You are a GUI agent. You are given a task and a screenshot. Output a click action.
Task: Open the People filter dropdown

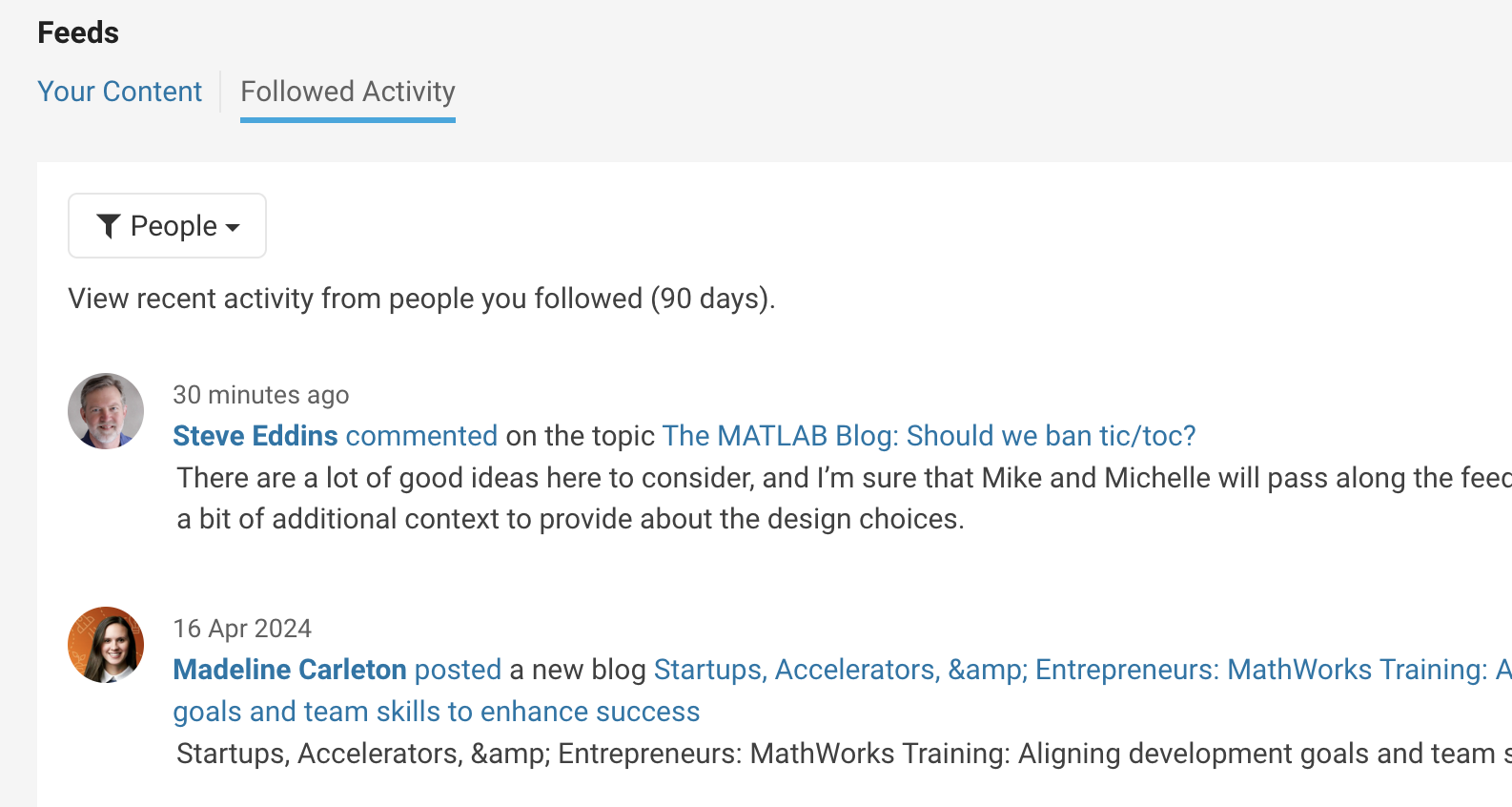coord(167,226)
